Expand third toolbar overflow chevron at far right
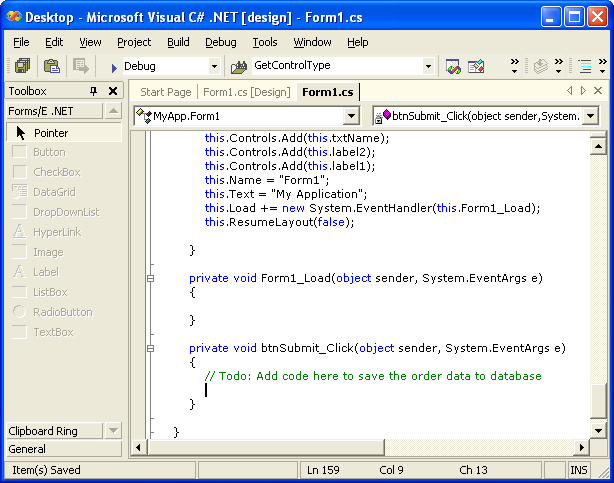 click(x=603, y=66)
